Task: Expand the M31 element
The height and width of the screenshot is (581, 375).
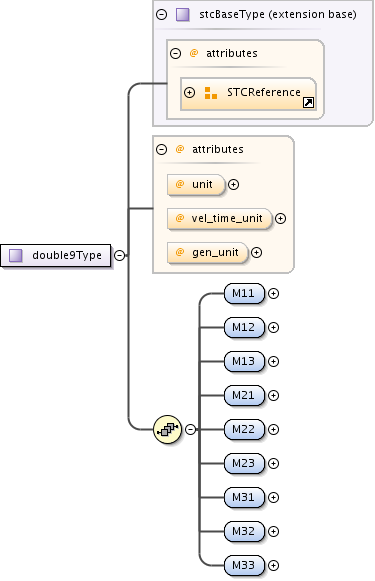Action: tap(273, 497)
